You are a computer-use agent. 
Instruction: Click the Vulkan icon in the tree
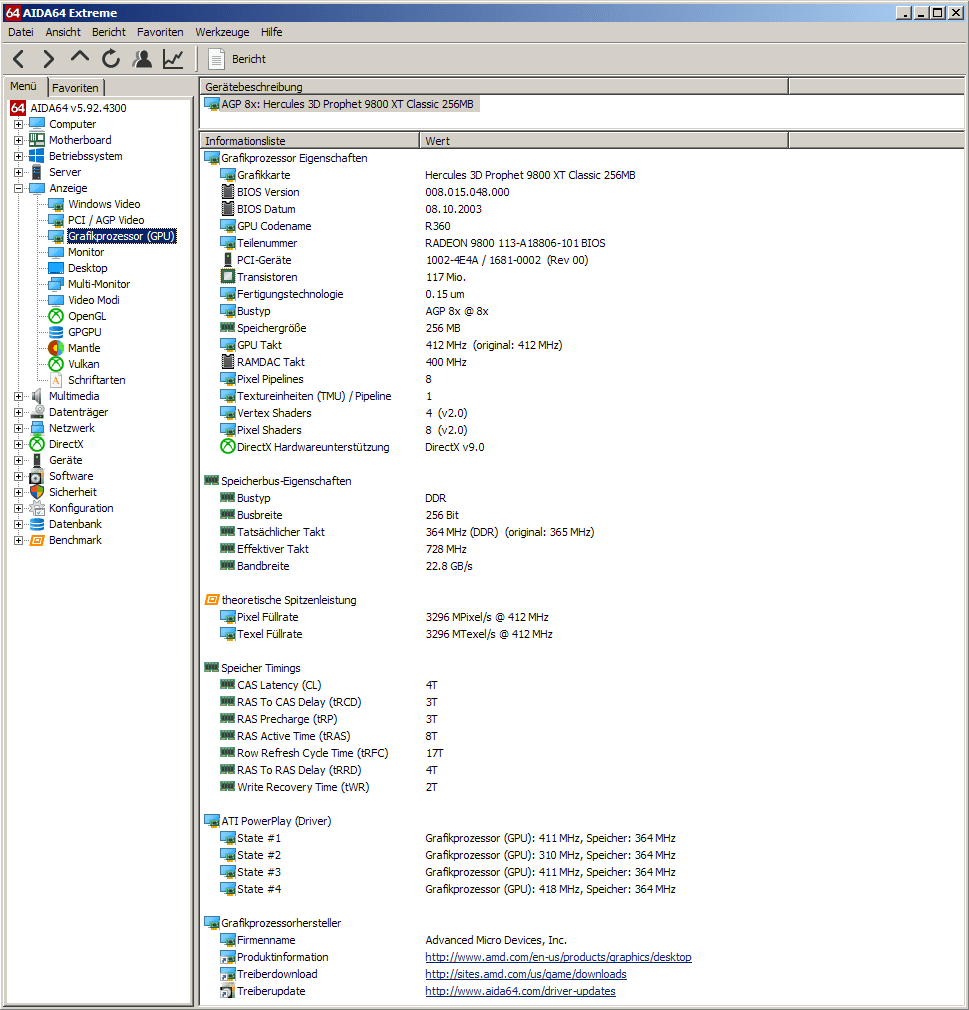(56, 365)
